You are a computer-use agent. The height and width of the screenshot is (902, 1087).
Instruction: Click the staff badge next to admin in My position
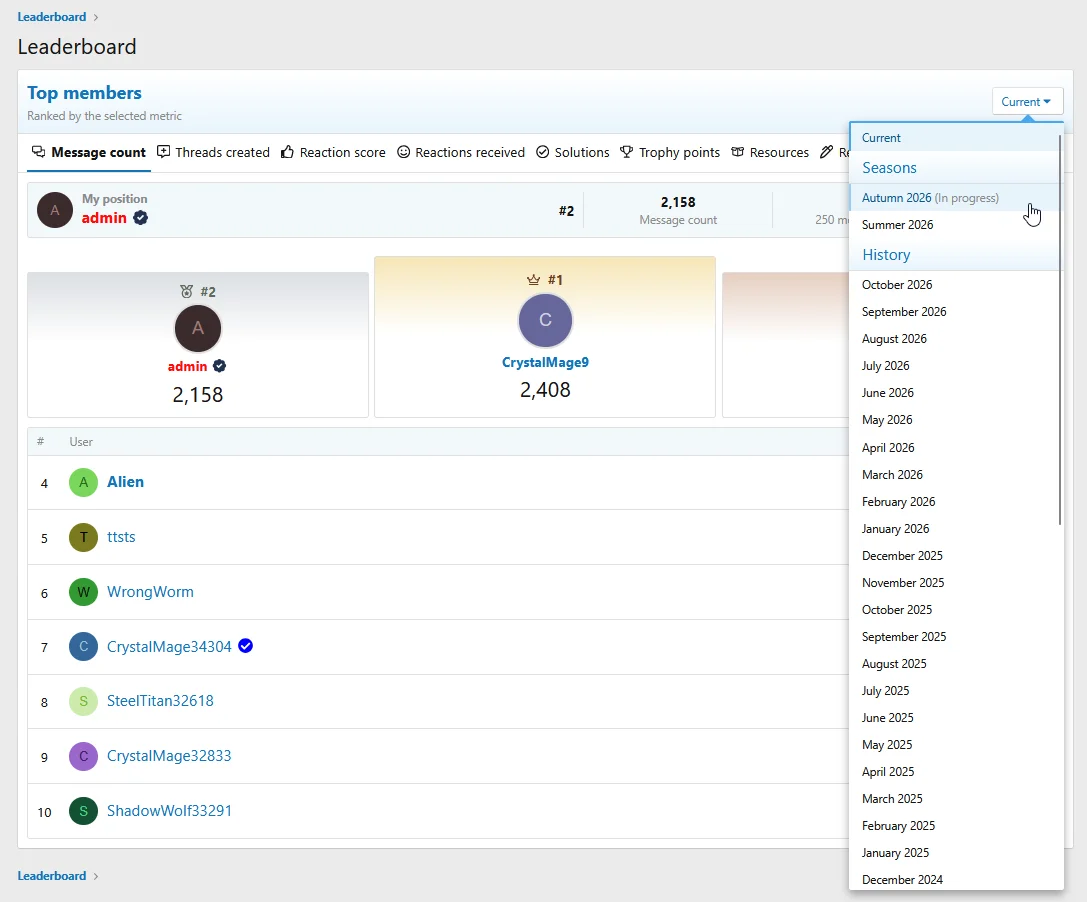pyautogui.click(x=140, y=218)
